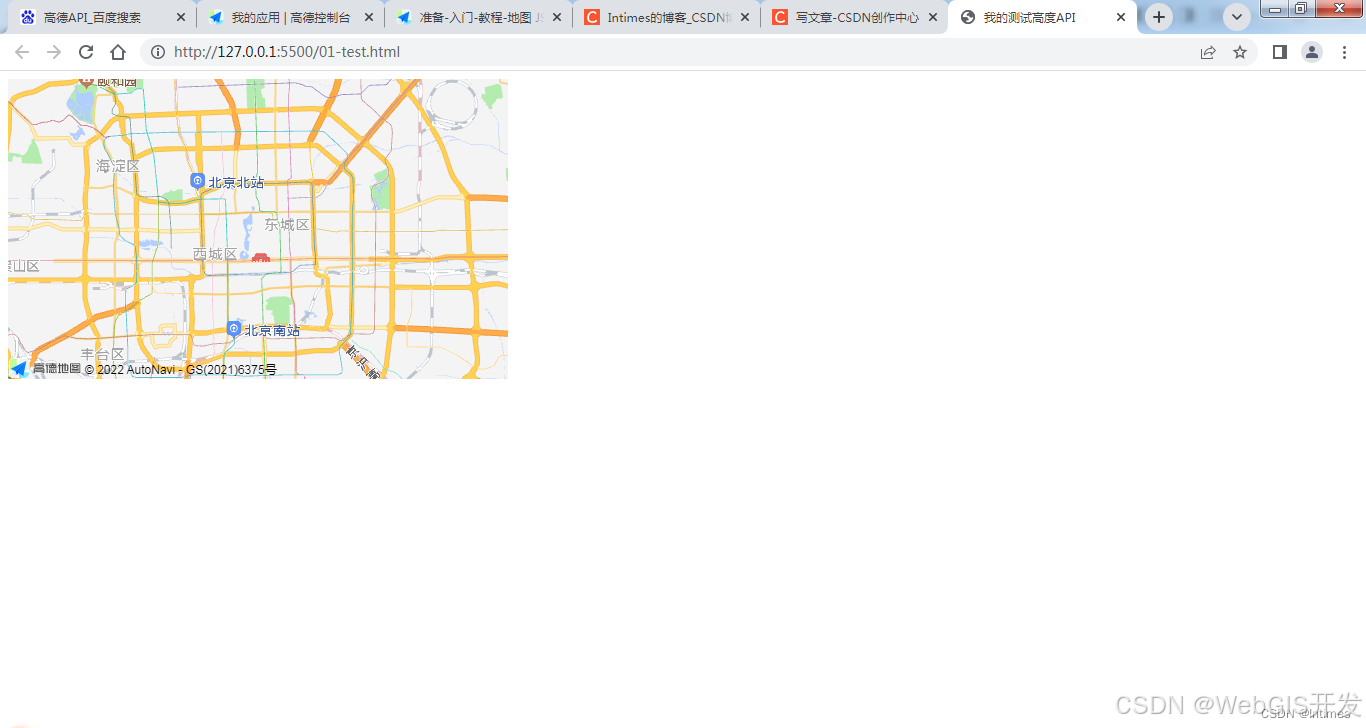This screenshot has width=1366, height=728.
Task: Open the tab list chevron dropdown
Action: click(x=1236, y=17)
